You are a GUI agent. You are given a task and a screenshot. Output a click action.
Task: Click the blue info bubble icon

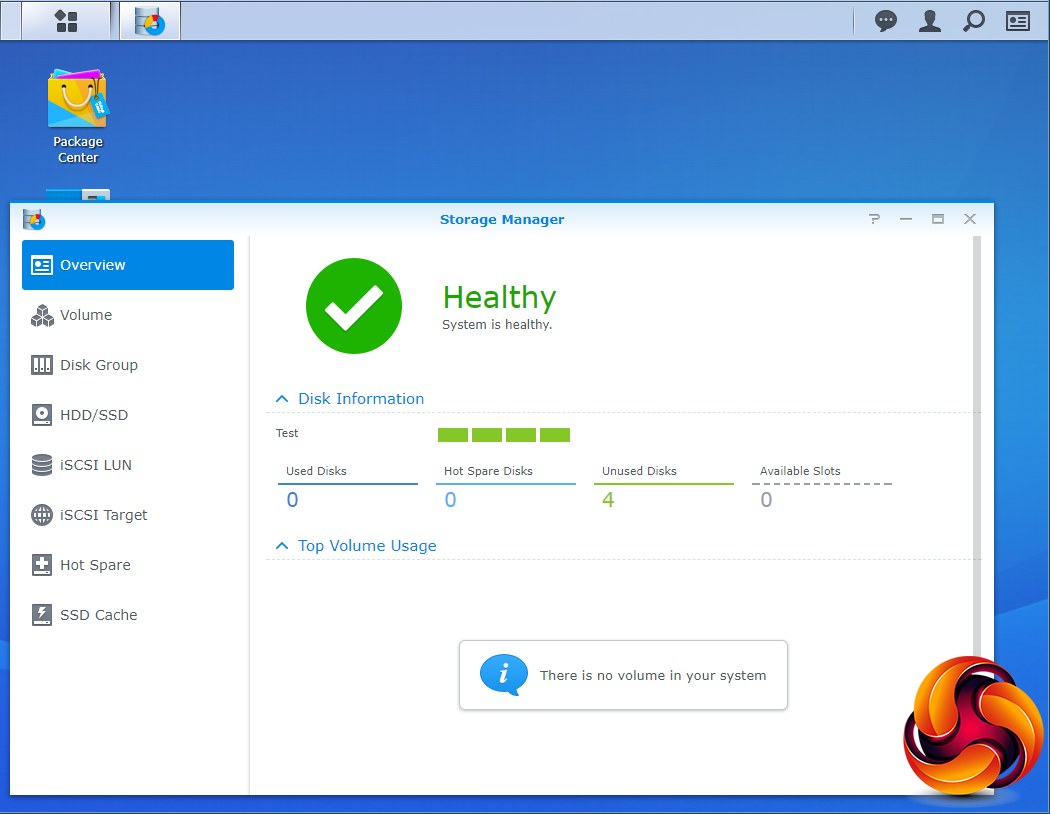coord(504,674)
